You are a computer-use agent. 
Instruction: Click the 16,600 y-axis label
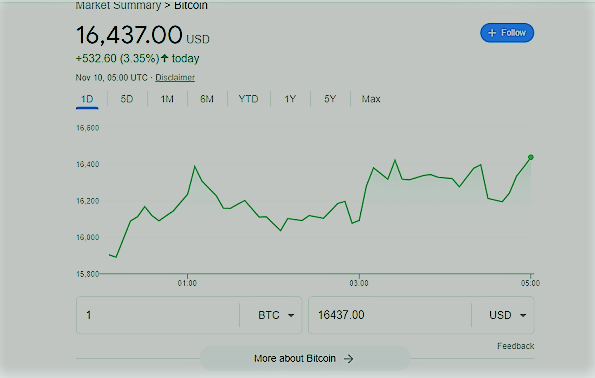coord(88,128)
